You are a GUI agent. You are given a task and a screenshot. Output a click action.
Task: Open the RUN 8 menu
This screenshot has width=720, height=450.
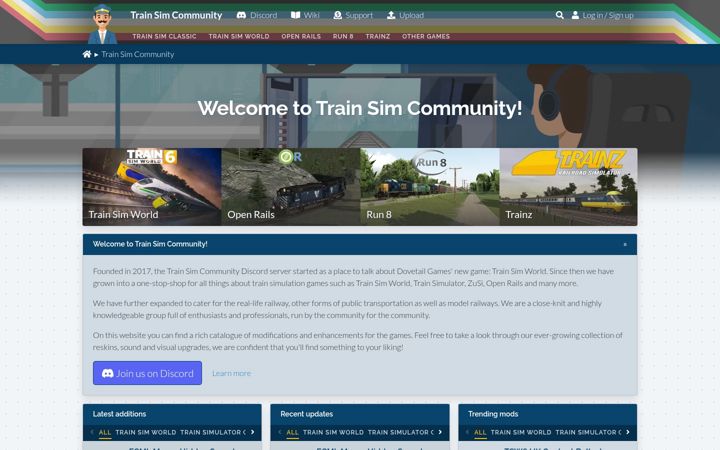tap(343, 36)
